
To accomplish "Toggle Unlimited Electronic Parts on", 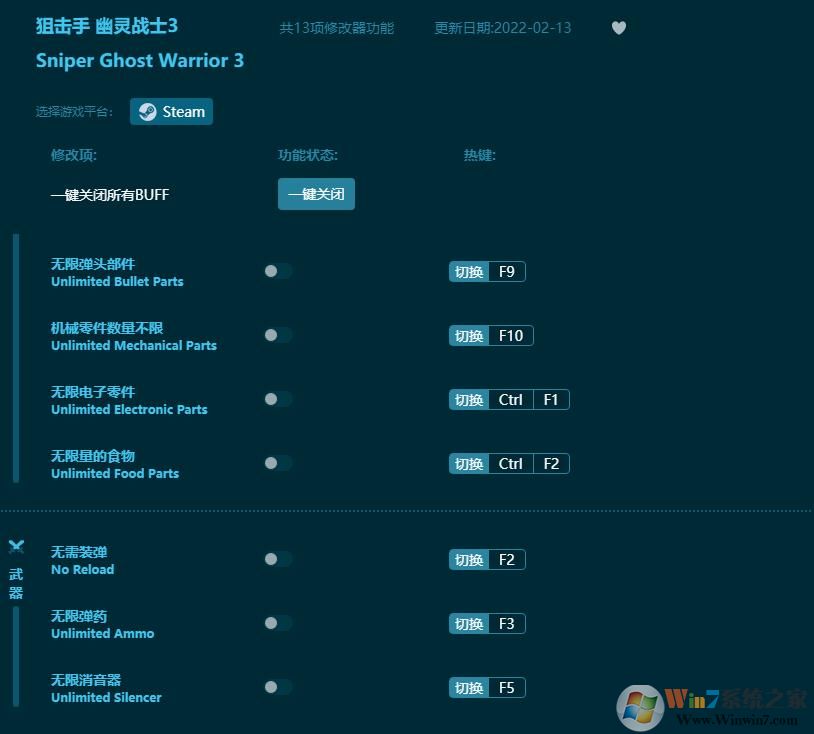I will (x=277, y=399).
